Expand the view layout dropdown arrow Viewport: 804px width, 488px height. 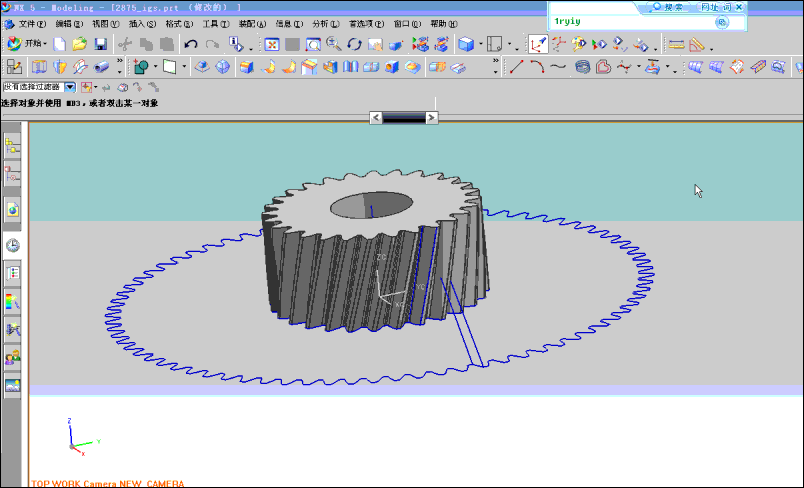point(509,45)
